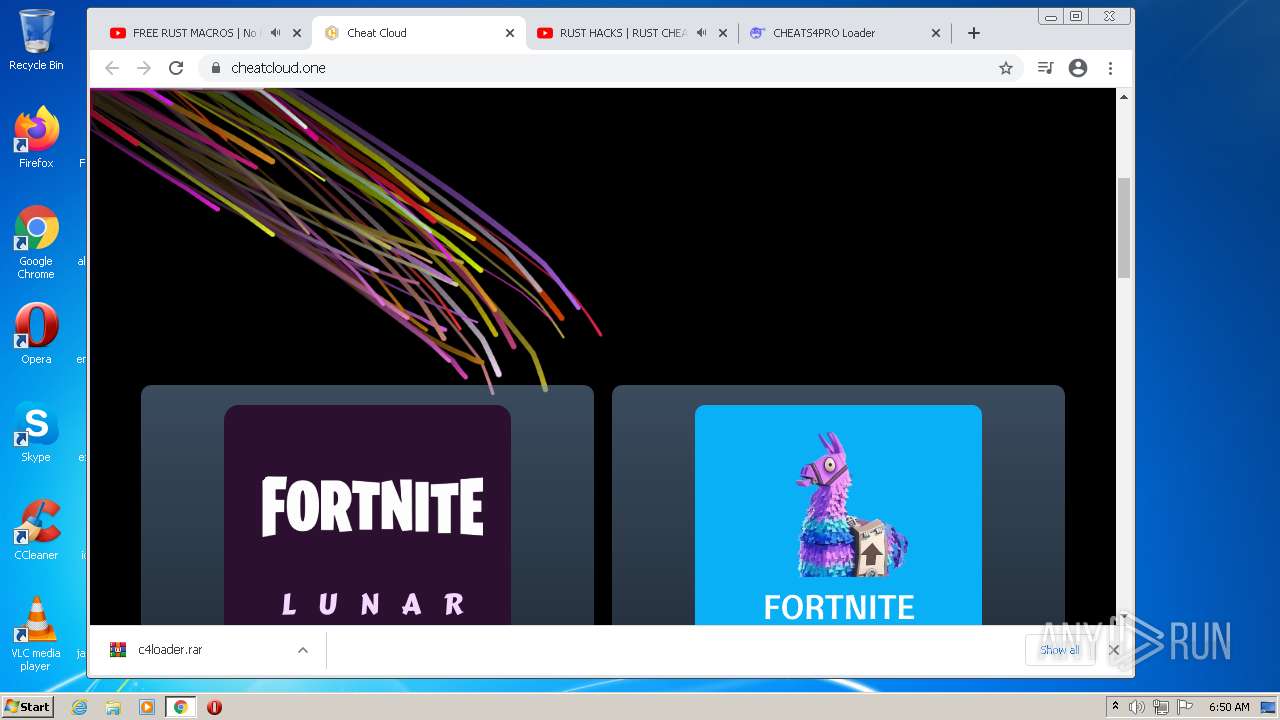Screen dimensions: 1280x720
Task: Launch Skype from the desktop shortcut
Action: pos(36,431)
